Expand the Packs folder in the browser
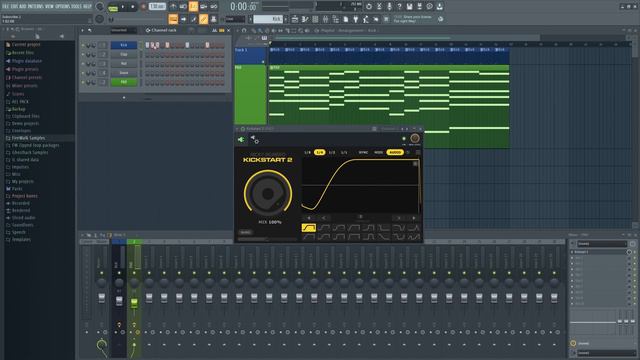This screenshot has width=640, height=360. 17,189
